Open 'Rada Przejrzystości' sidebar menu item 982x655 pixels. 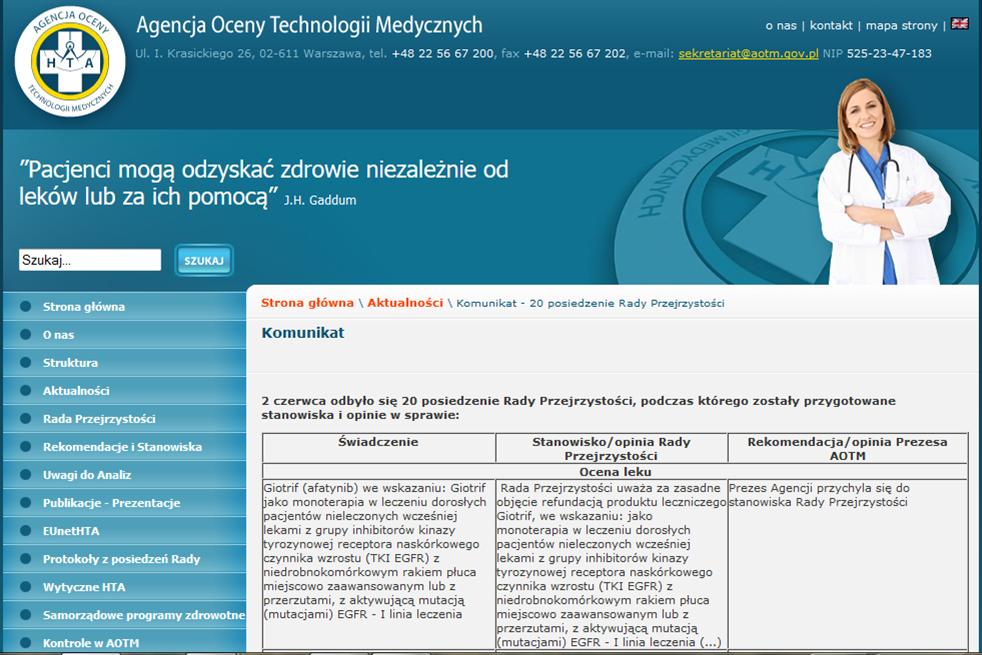tap(99, 419)
